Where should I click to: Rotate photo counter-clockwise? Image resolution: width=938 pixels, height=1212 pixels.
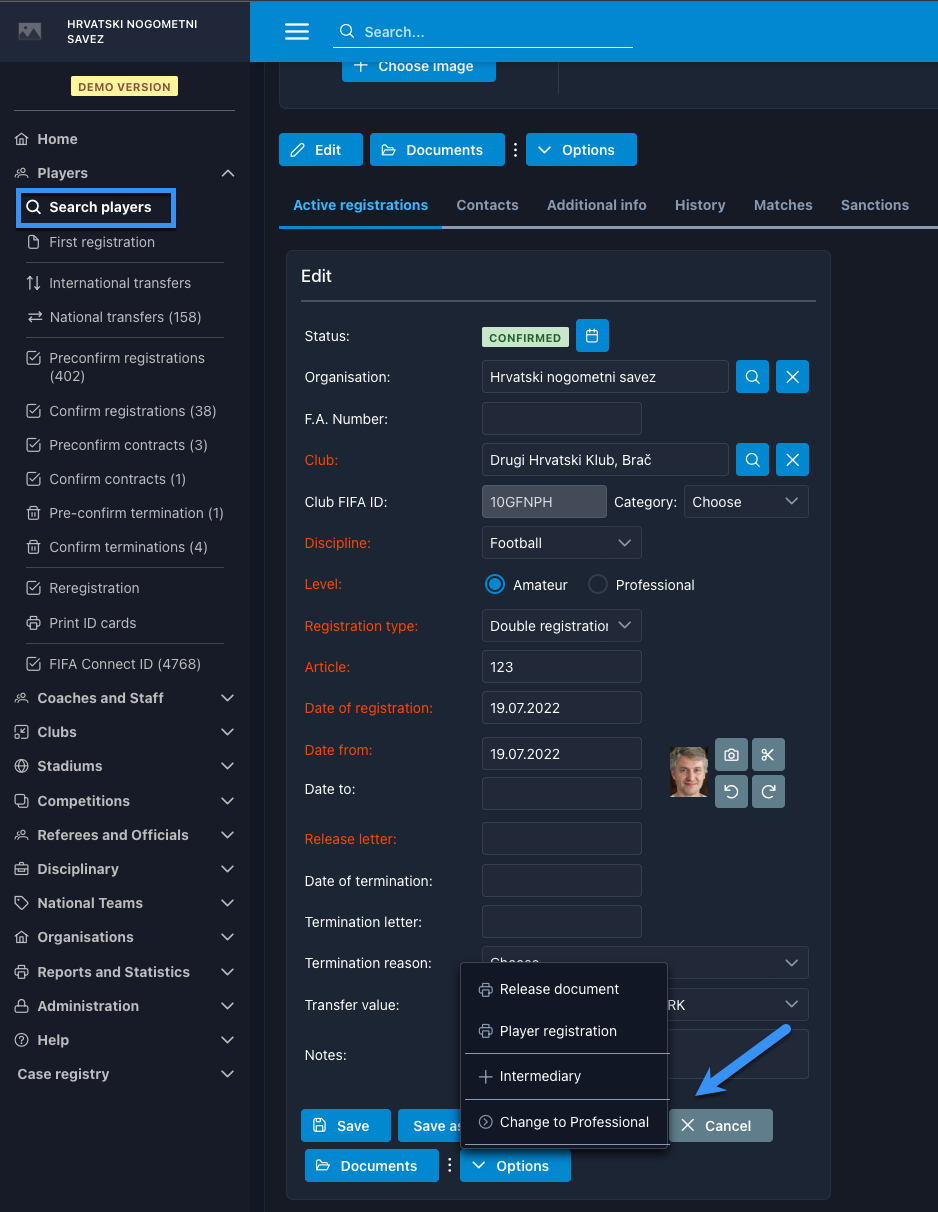click(x=731, y=791)
